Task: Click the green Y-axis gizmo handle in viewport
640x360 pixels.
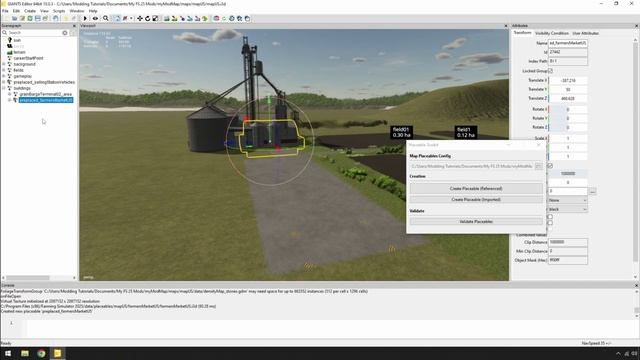Action: (269, 100)
